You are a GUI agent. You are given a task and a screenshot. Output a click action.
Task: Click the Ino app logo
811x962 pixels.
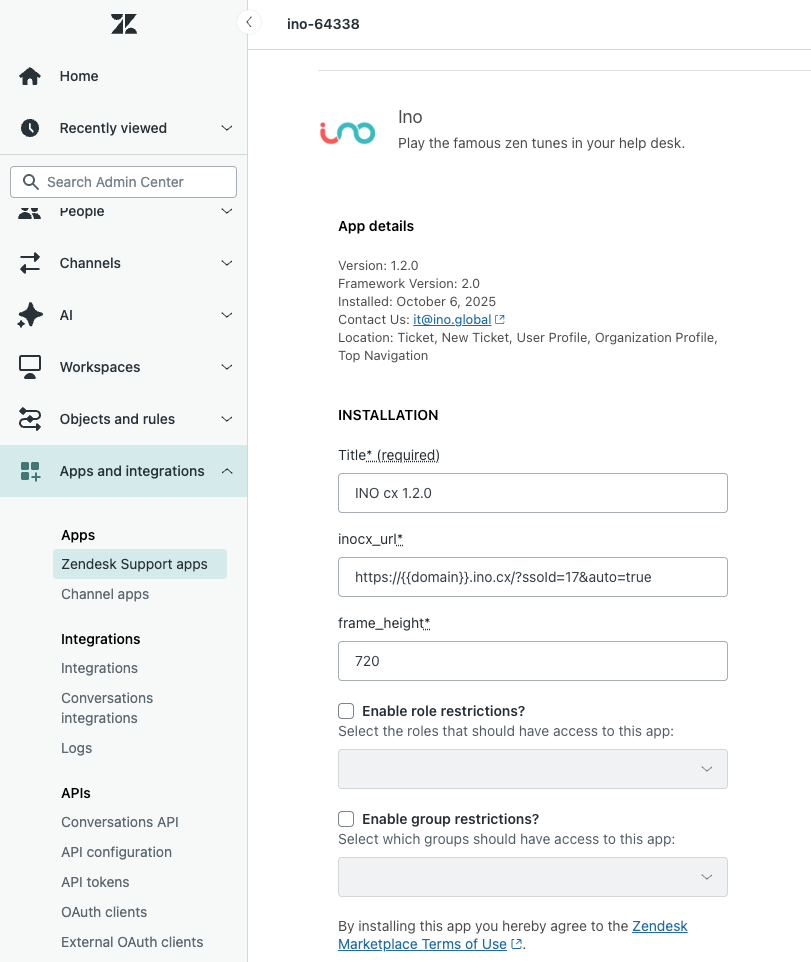(x=347, y=131)
